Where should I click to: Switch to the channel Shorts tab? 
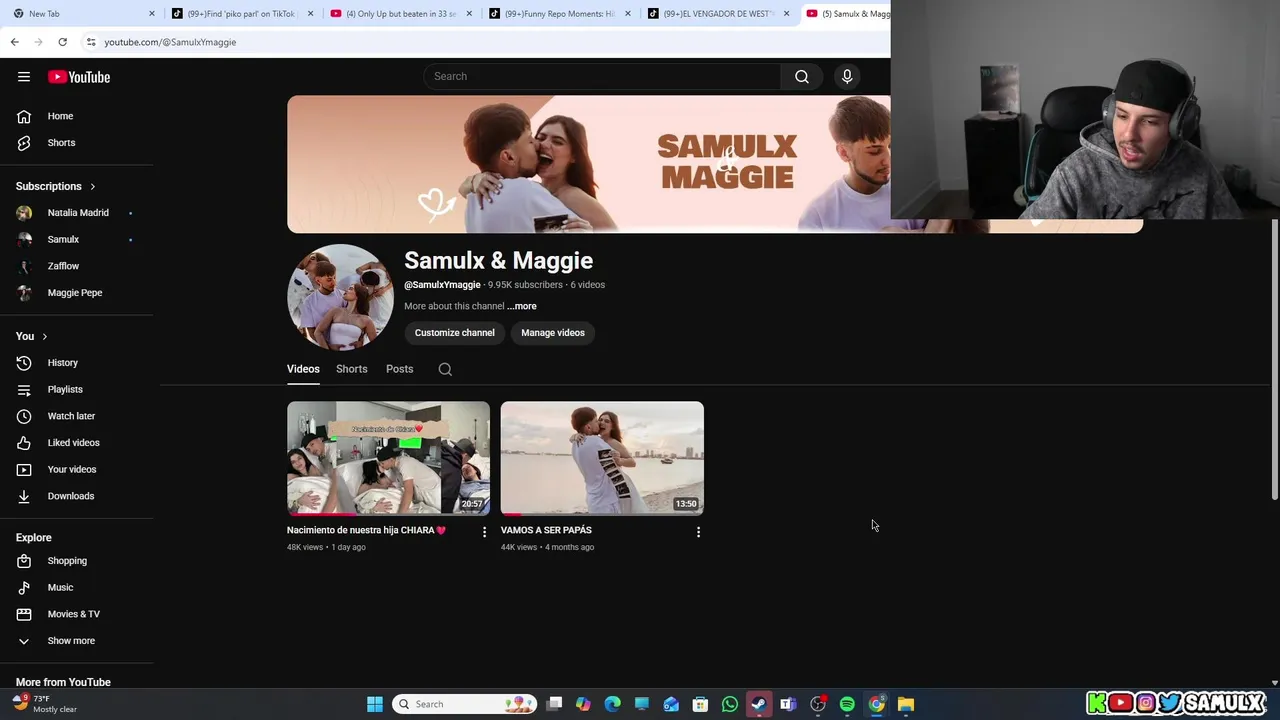click(352, 369)
